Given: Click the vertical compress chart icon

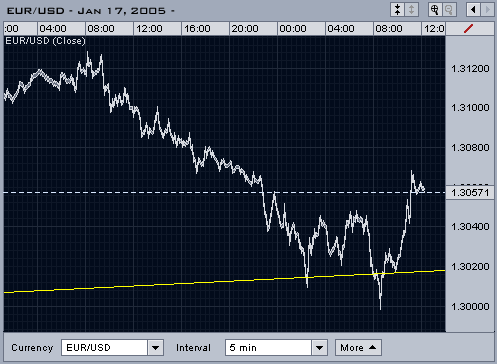Looking at the screenshot, I should (397, 10).
